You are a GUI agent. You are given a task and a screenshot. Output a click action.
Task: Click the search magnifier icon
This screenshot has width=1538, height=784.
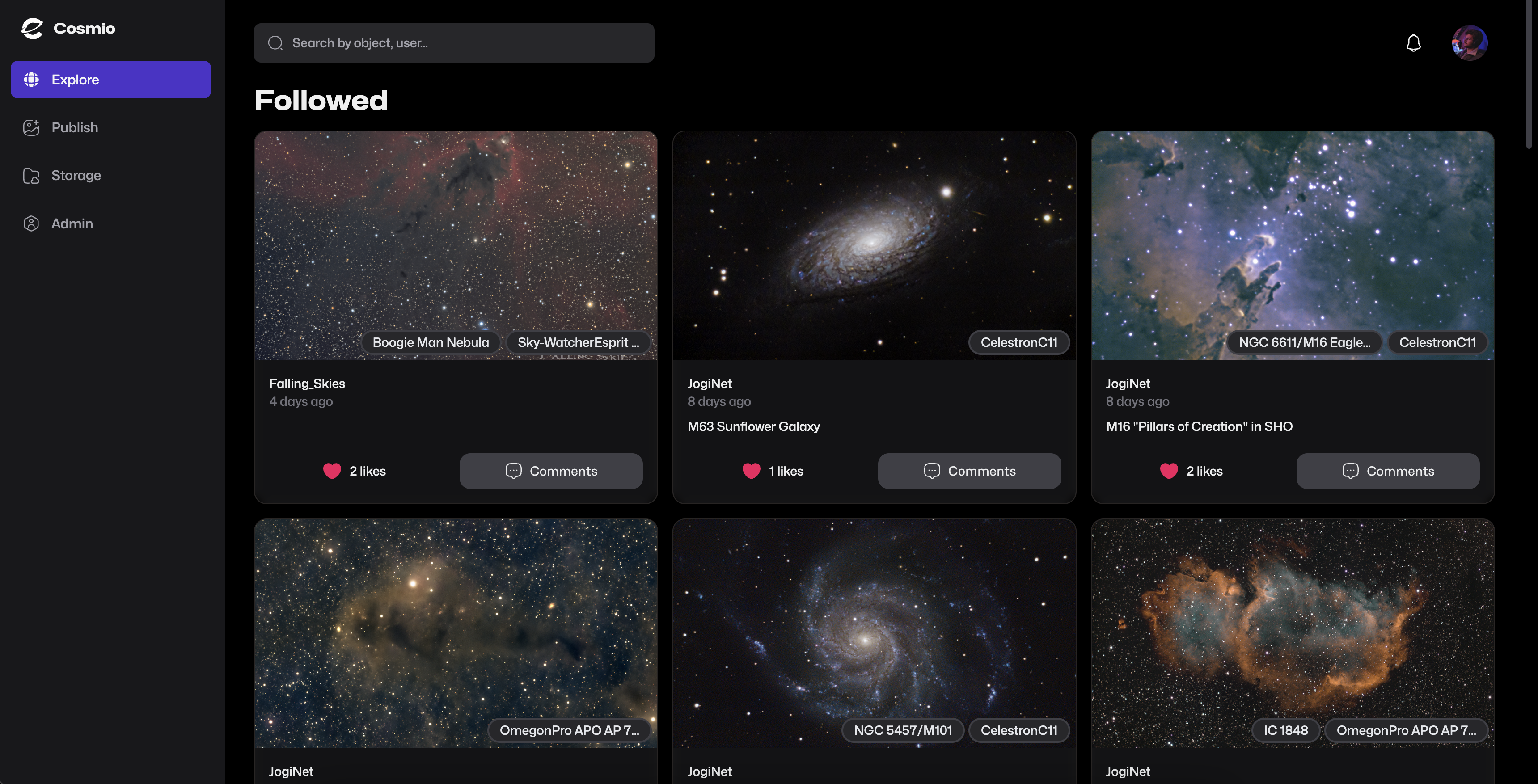[x=275, y=43]
